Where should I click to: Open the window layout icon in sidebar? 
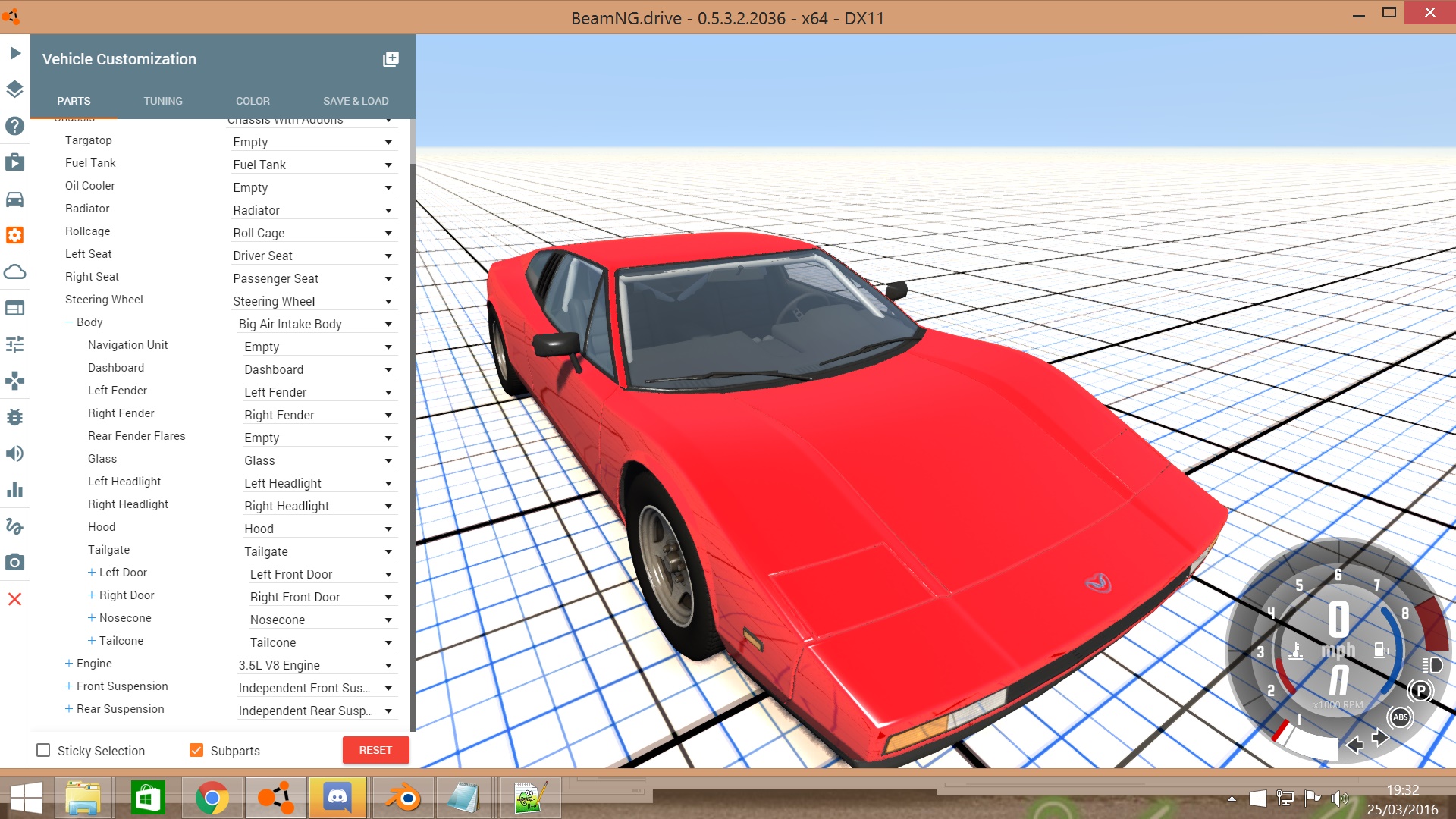(14, 308)
